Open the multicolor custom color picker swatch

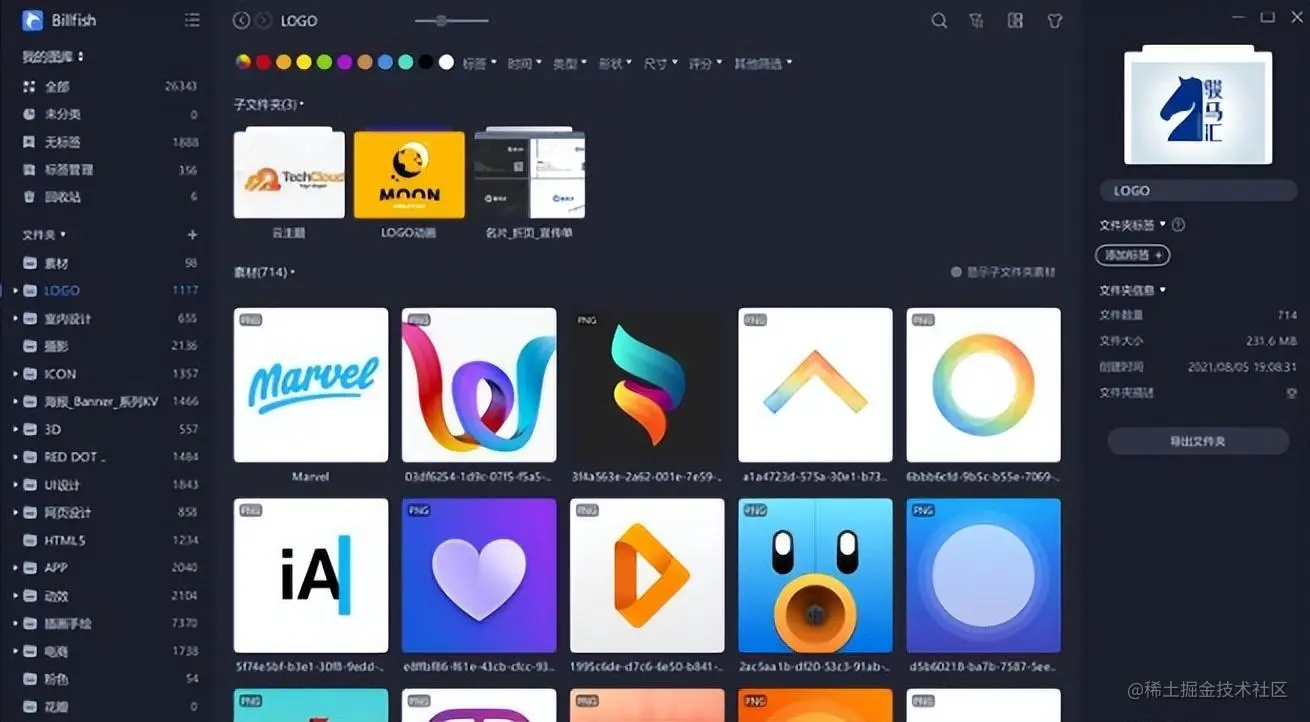(x=243, y=62)
